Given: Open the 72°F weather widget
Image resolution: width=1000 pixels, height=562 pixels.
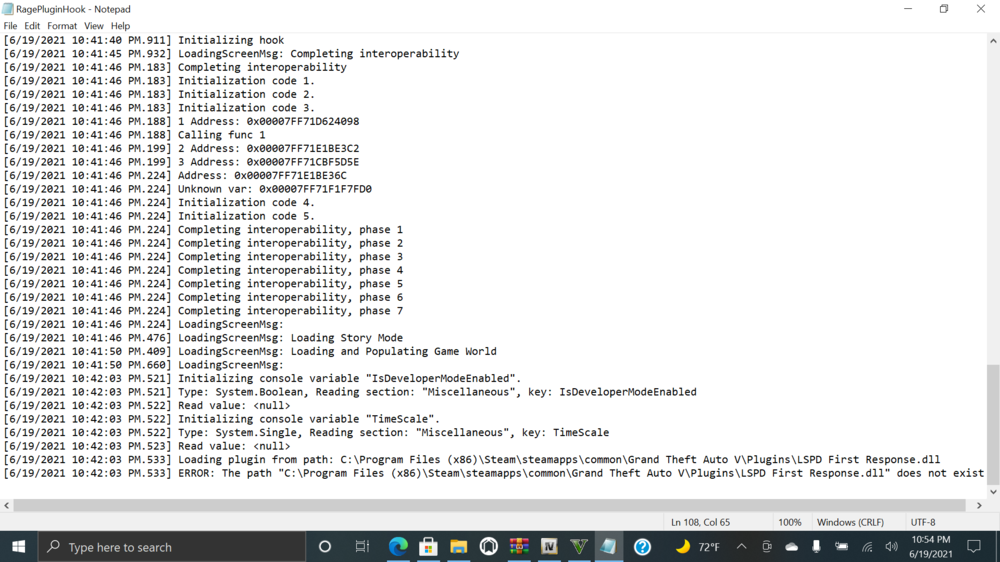Looking at the screenshot, I should point(698,547).
